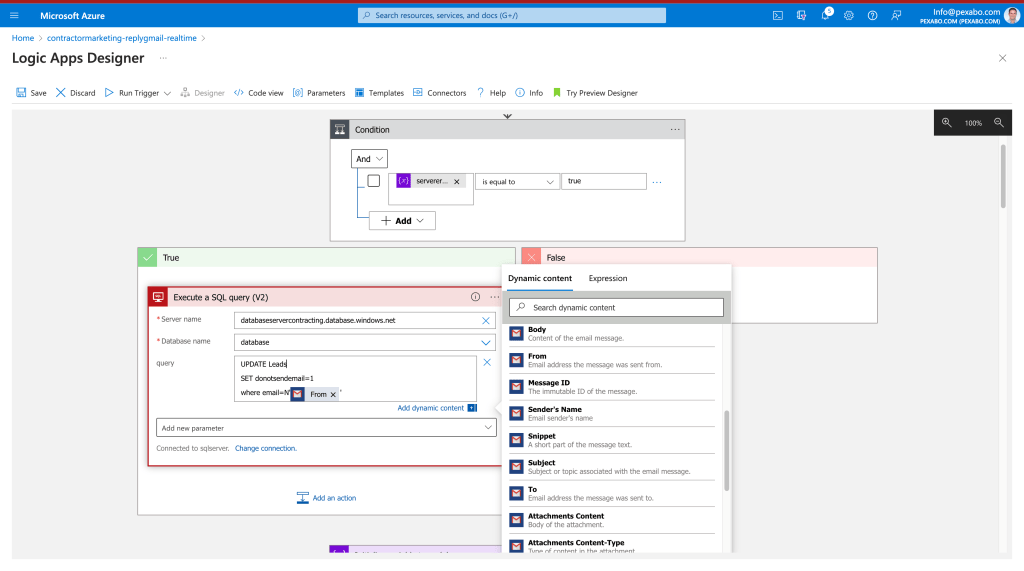Save the logic app

(31, 93)
